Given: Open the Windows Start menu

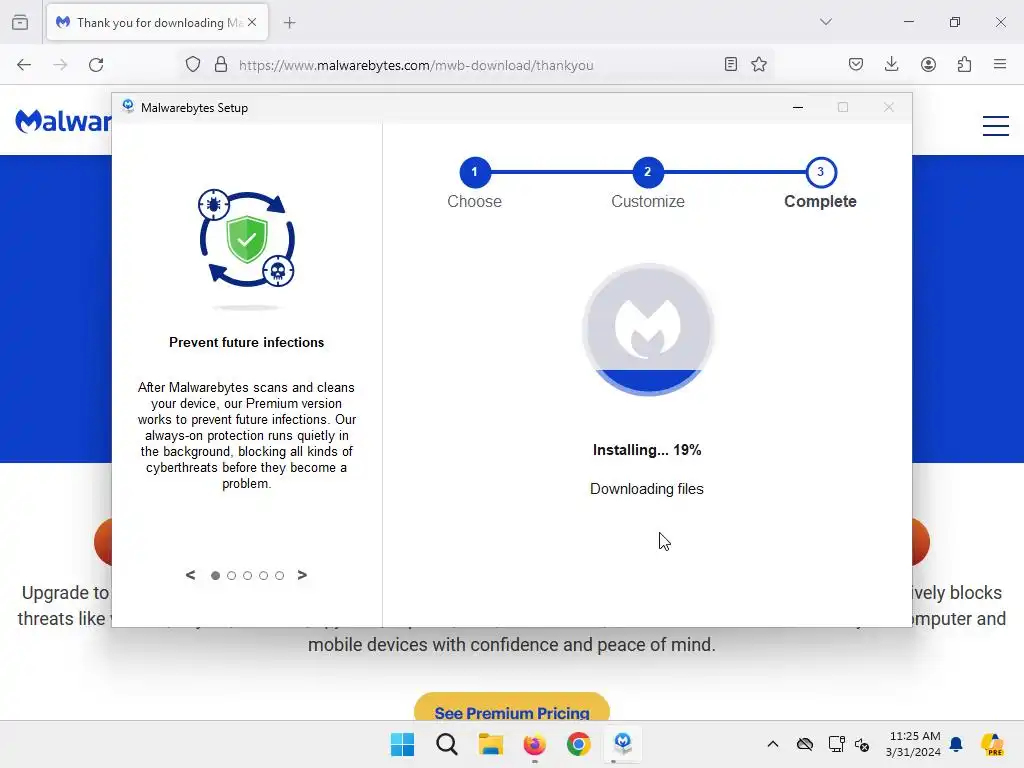Looking at the screenshot, I should click(402, 744).
